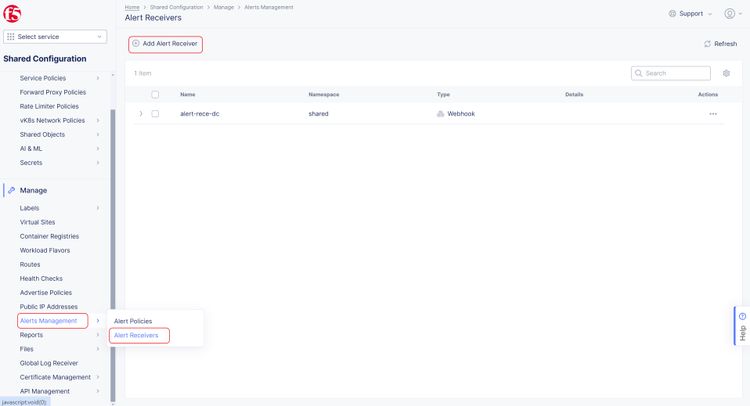This screenshot has height=406, width=750.
Task: Open Virtual Sites in sidebar
Action: click(x=37, y=222)
